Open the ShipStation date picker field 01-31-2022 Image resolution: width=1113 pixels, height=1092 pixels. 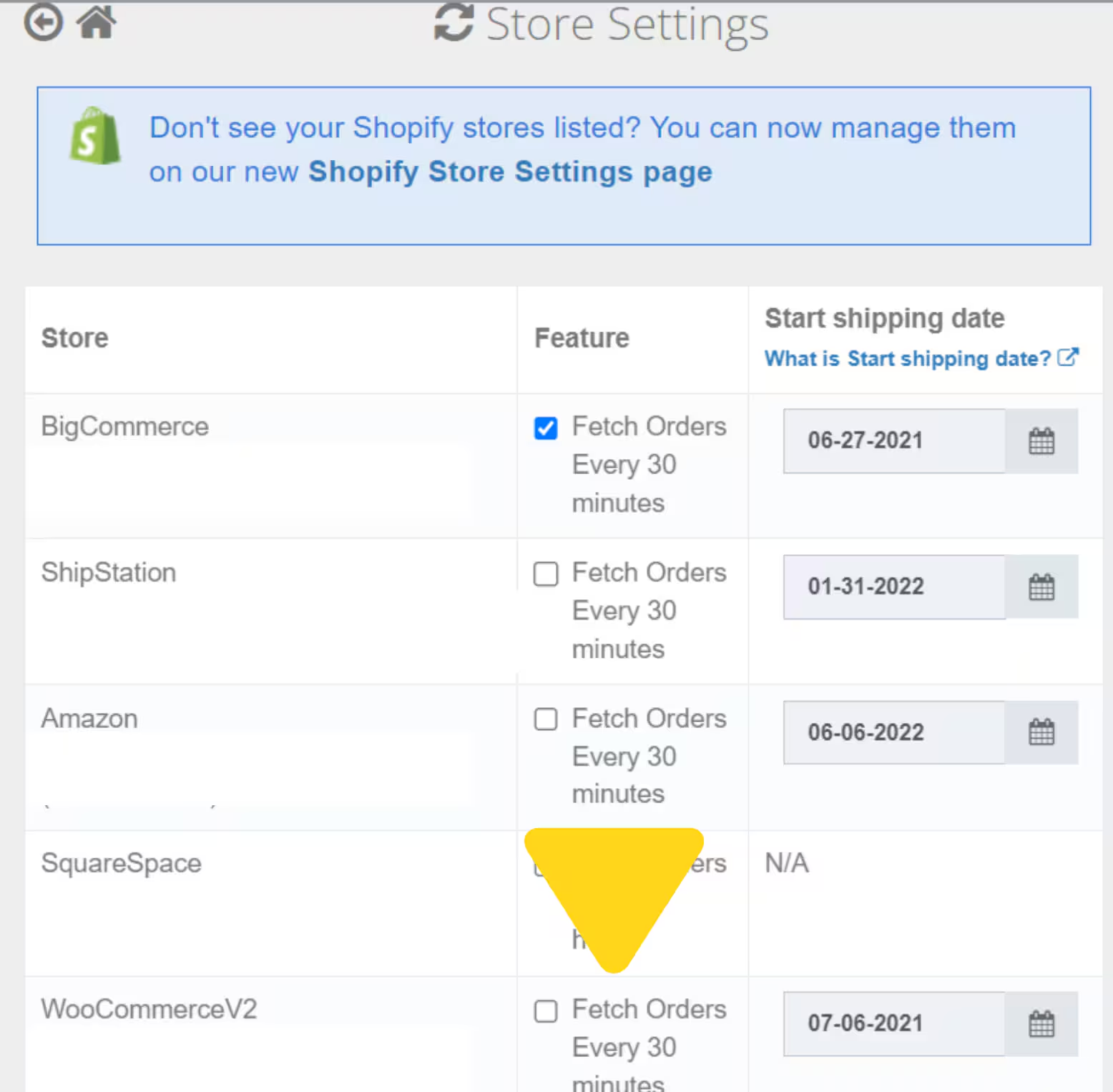893,587
